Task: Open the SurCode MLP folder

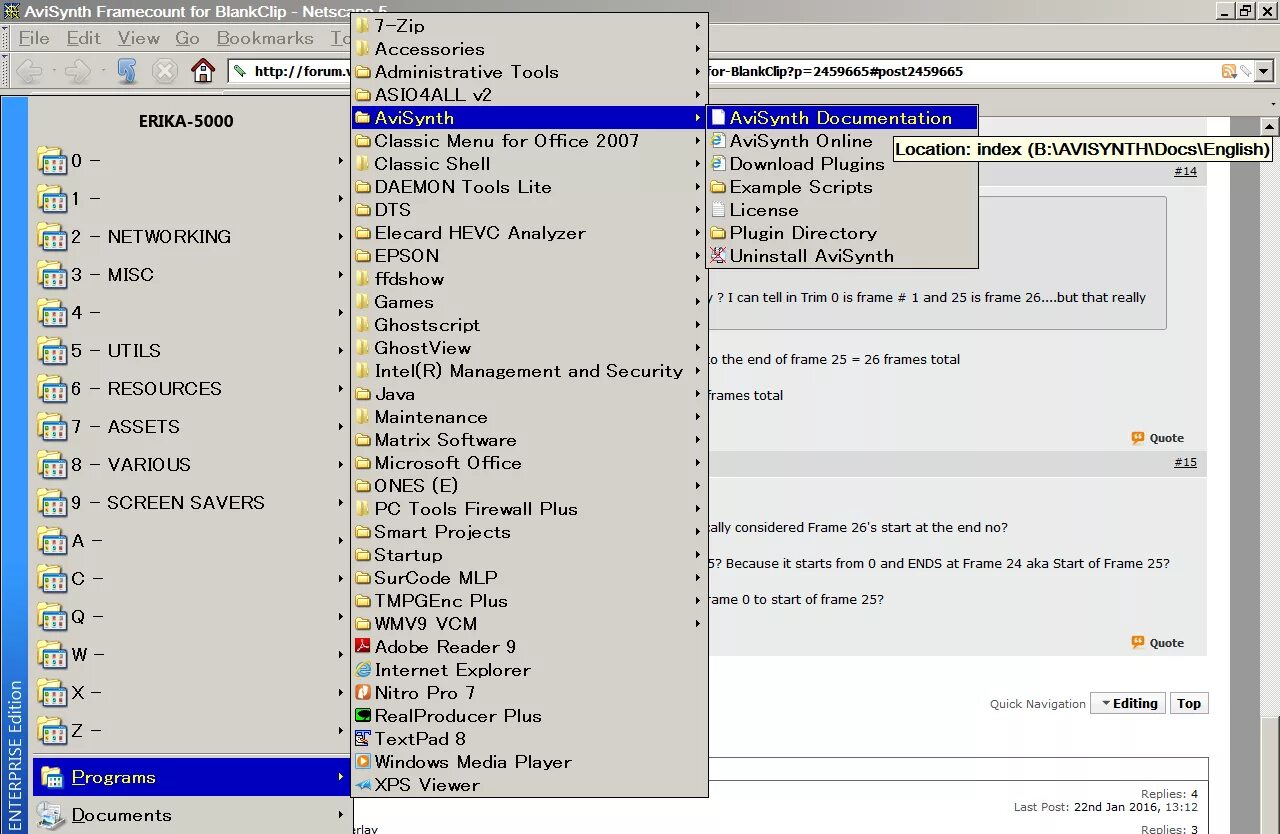Action: click(530, 578)
